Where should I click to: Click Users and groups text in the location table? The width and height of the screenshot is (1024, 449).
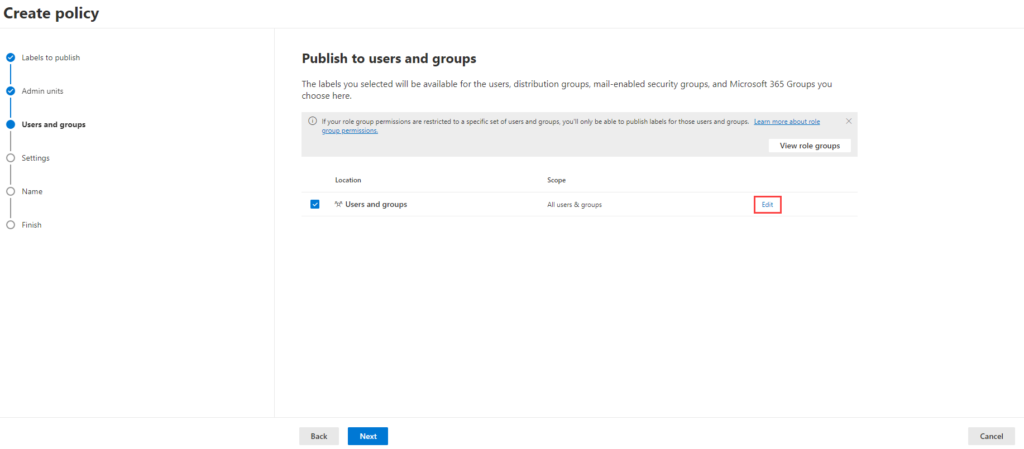(x=376, y=204)
